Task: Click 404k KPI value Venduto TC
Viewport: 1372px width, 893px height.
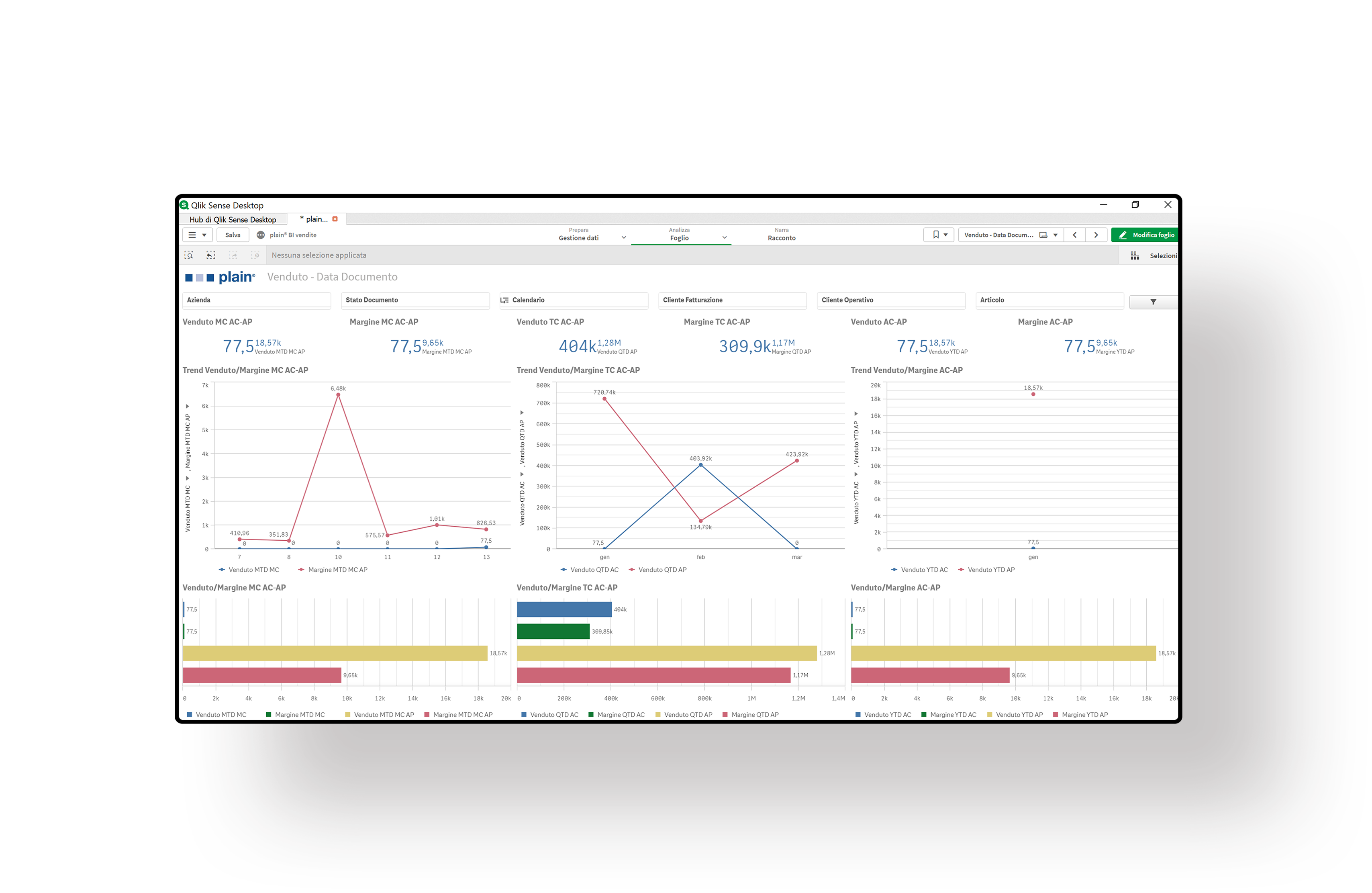Action: [578, 347]
